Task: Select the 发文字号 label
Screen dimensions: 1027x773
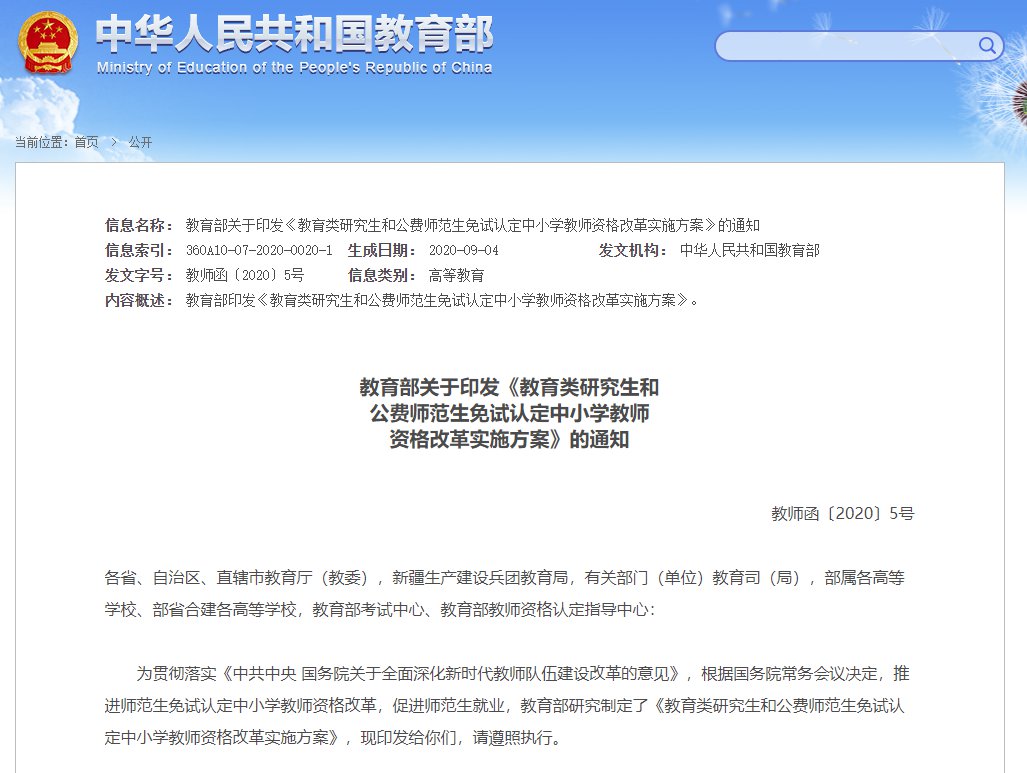Action: 139,275
